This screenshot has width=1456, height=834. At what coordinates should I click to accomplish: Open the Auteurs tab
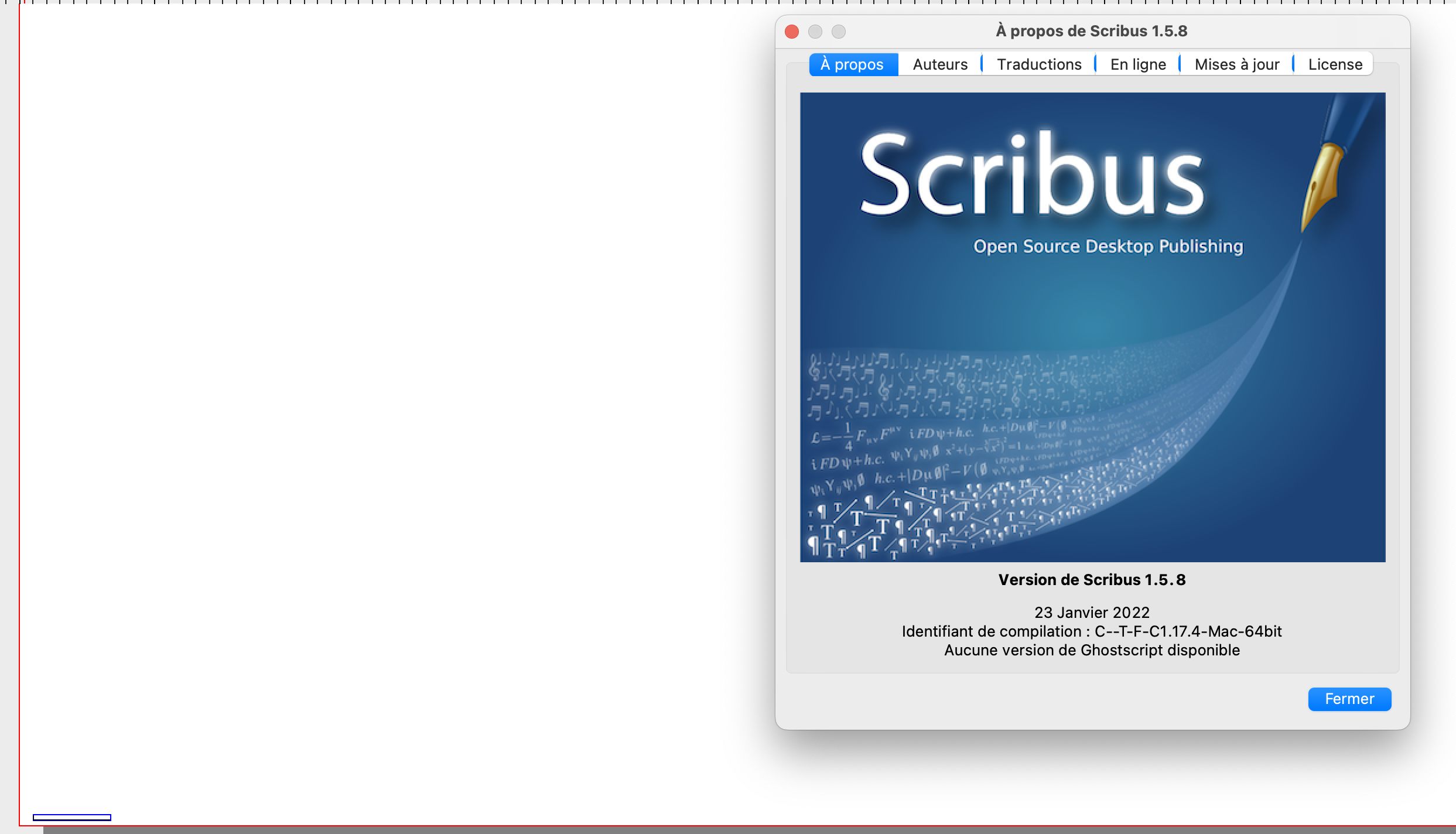pos(939,64)
